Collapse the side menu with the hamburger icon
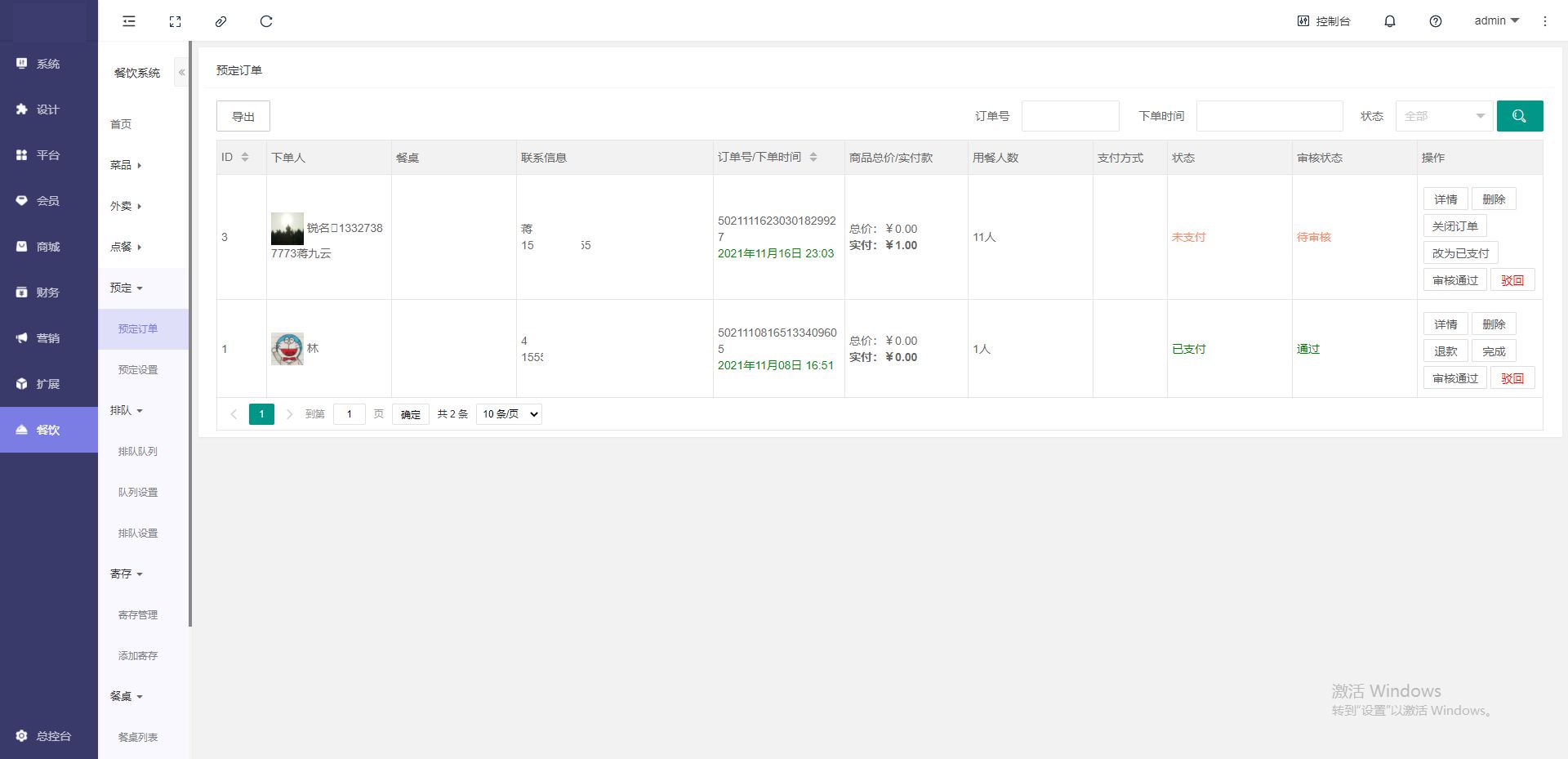This screenshot has width=1568, height=759. 129,21
